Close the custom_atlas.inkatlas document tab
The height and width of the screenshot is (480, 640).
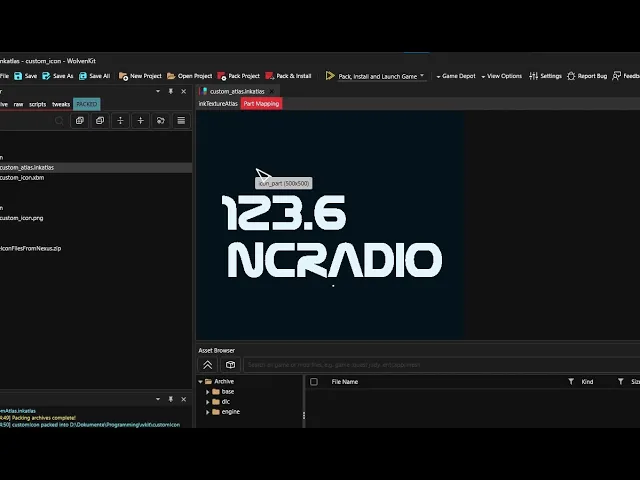pos(272,91)
